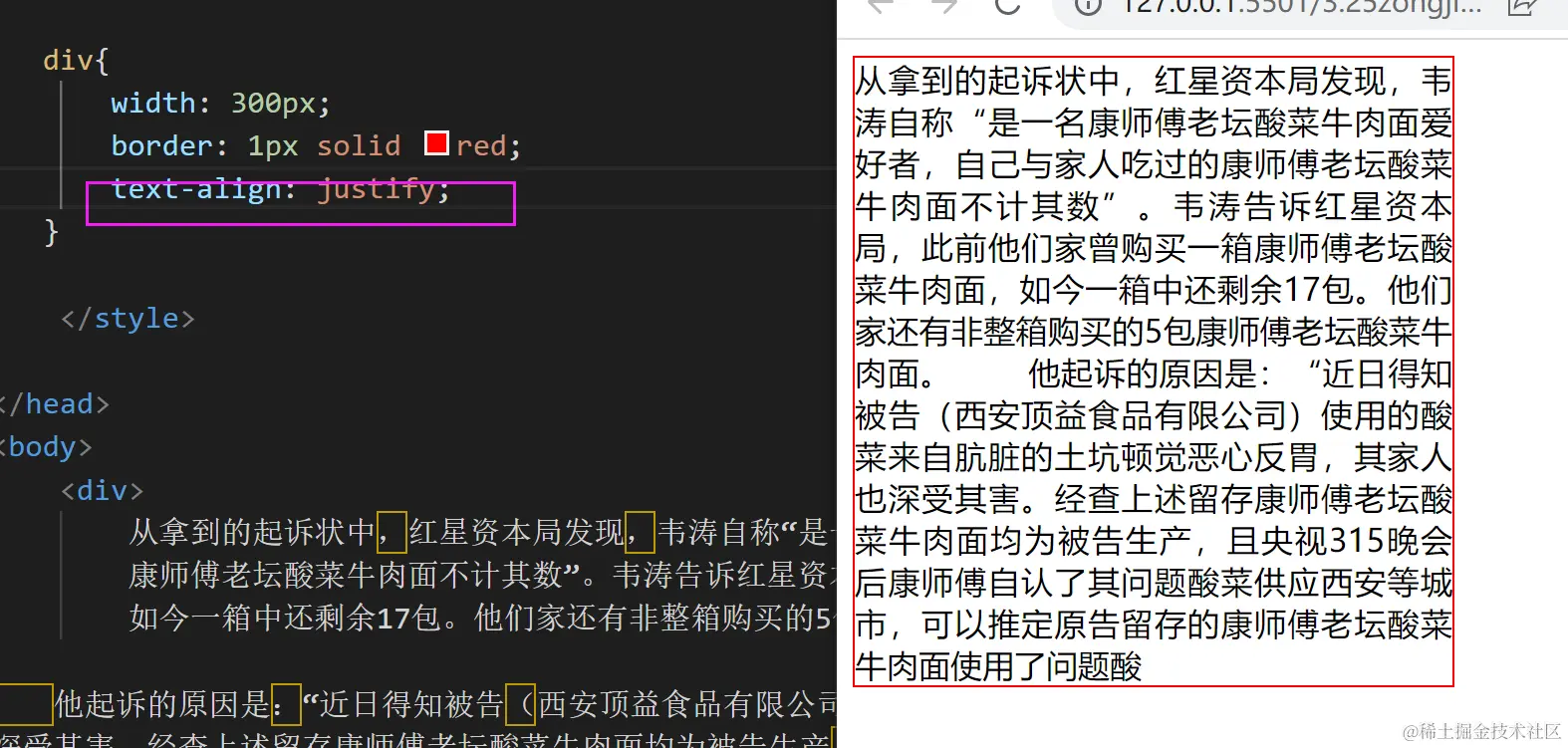
Task: Click the browser line starting '局，此前他们家'
Action: 1154,248
